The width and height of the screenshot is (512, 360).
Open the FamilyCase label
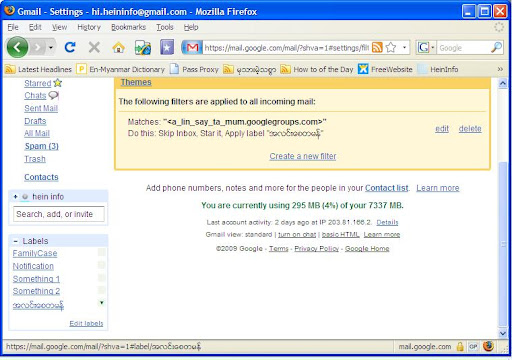pos(35,254)
